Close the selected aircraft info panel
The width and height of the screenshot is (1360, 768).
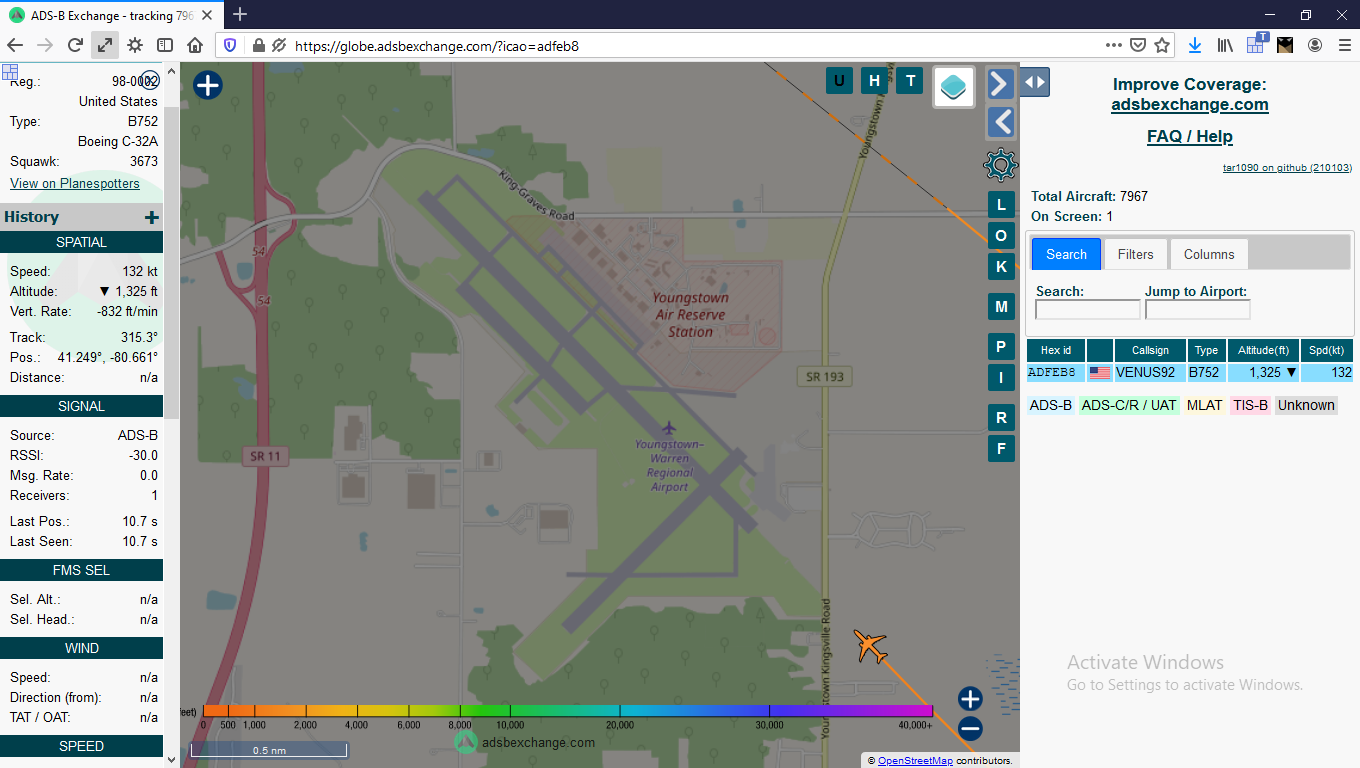coord(150,80)
